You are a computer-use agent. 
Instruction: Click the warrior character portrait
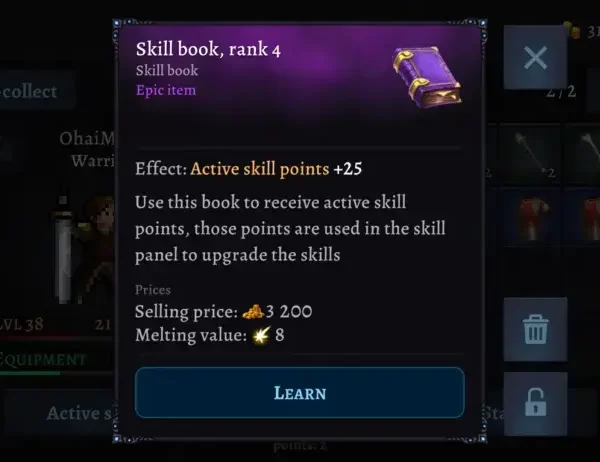pos(86,249)
